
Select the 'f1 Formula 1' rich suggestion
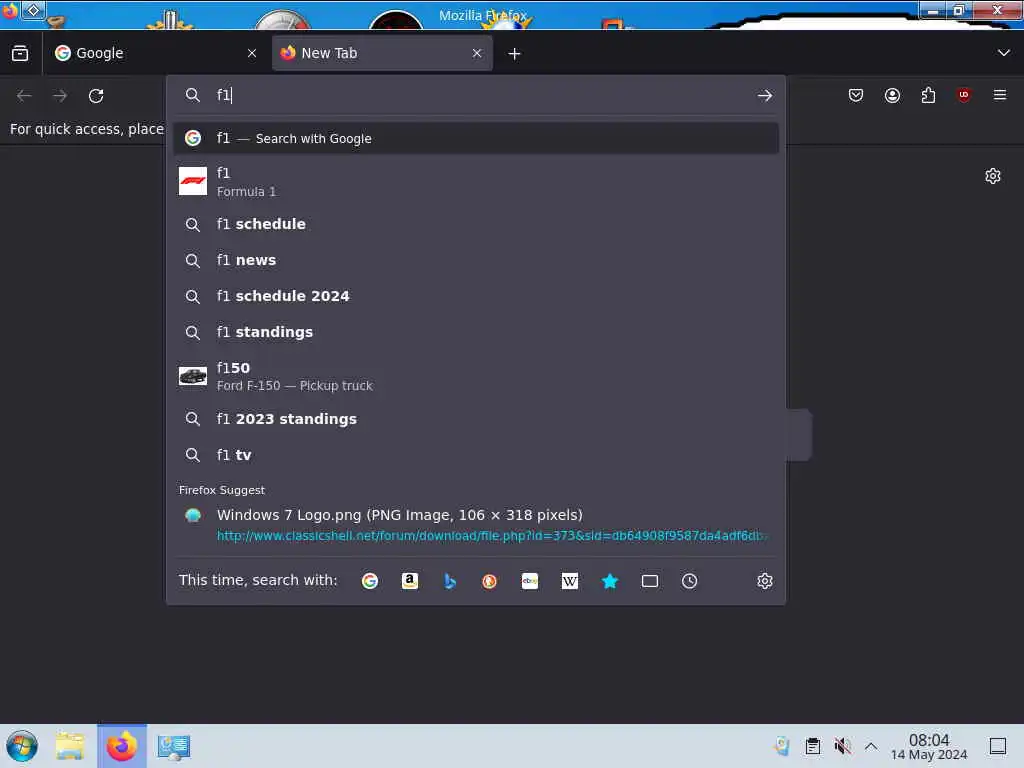pyautogui.click(x=476, y=182)
